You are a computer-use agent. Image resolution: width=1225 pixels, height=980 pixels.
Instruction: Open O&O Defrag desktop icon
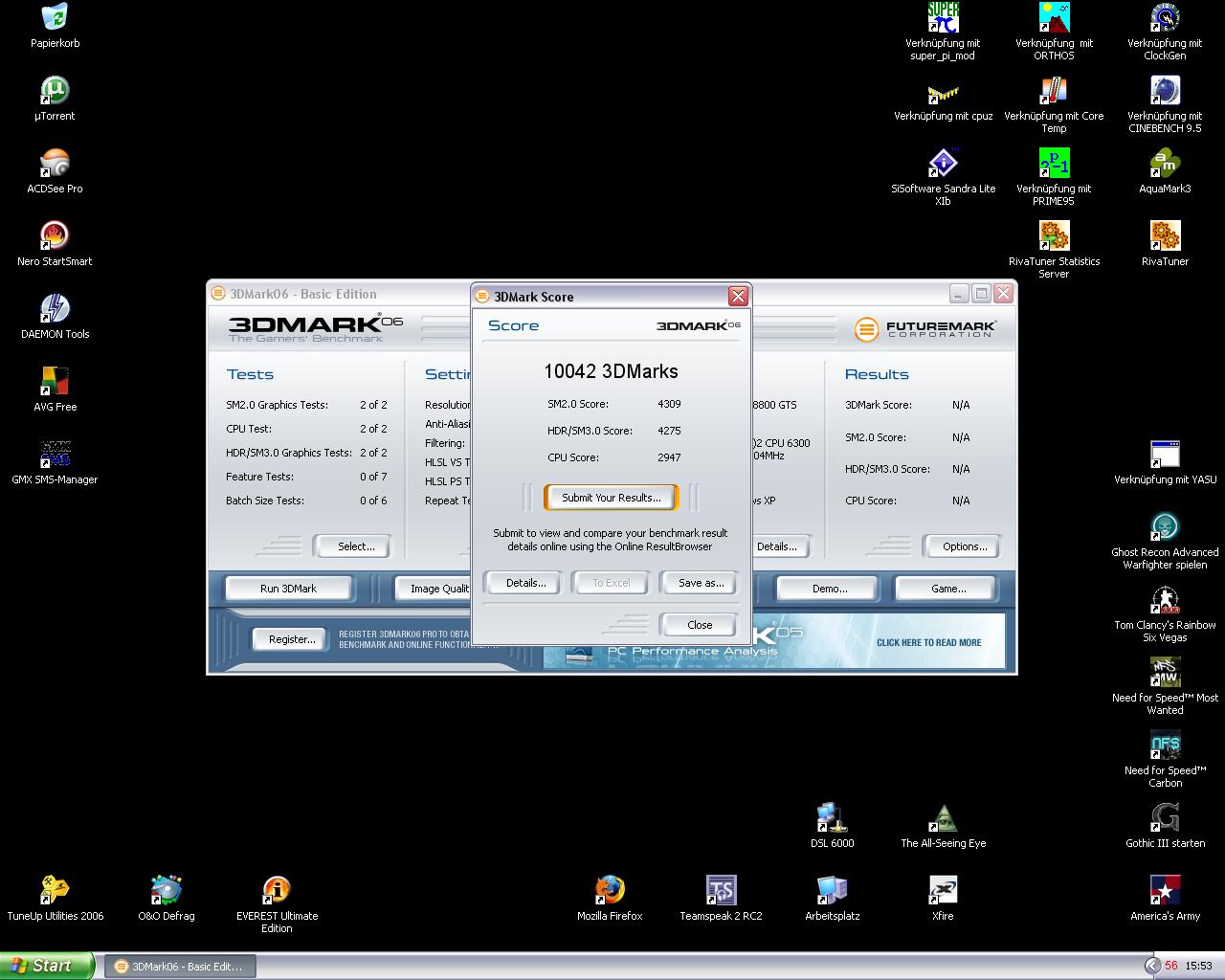coord(166,891)
